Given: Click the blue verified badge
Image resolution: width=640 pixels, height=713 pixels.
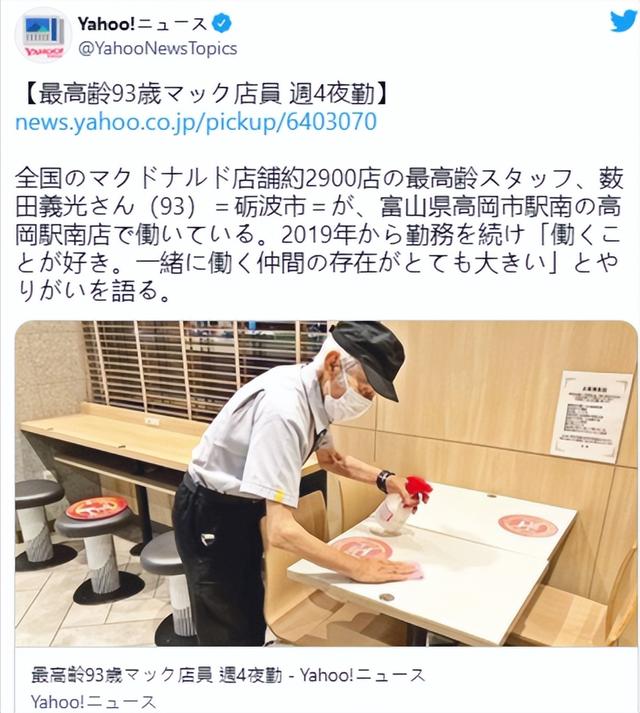Looking at the screenshot, I should [x=222, y=23].
